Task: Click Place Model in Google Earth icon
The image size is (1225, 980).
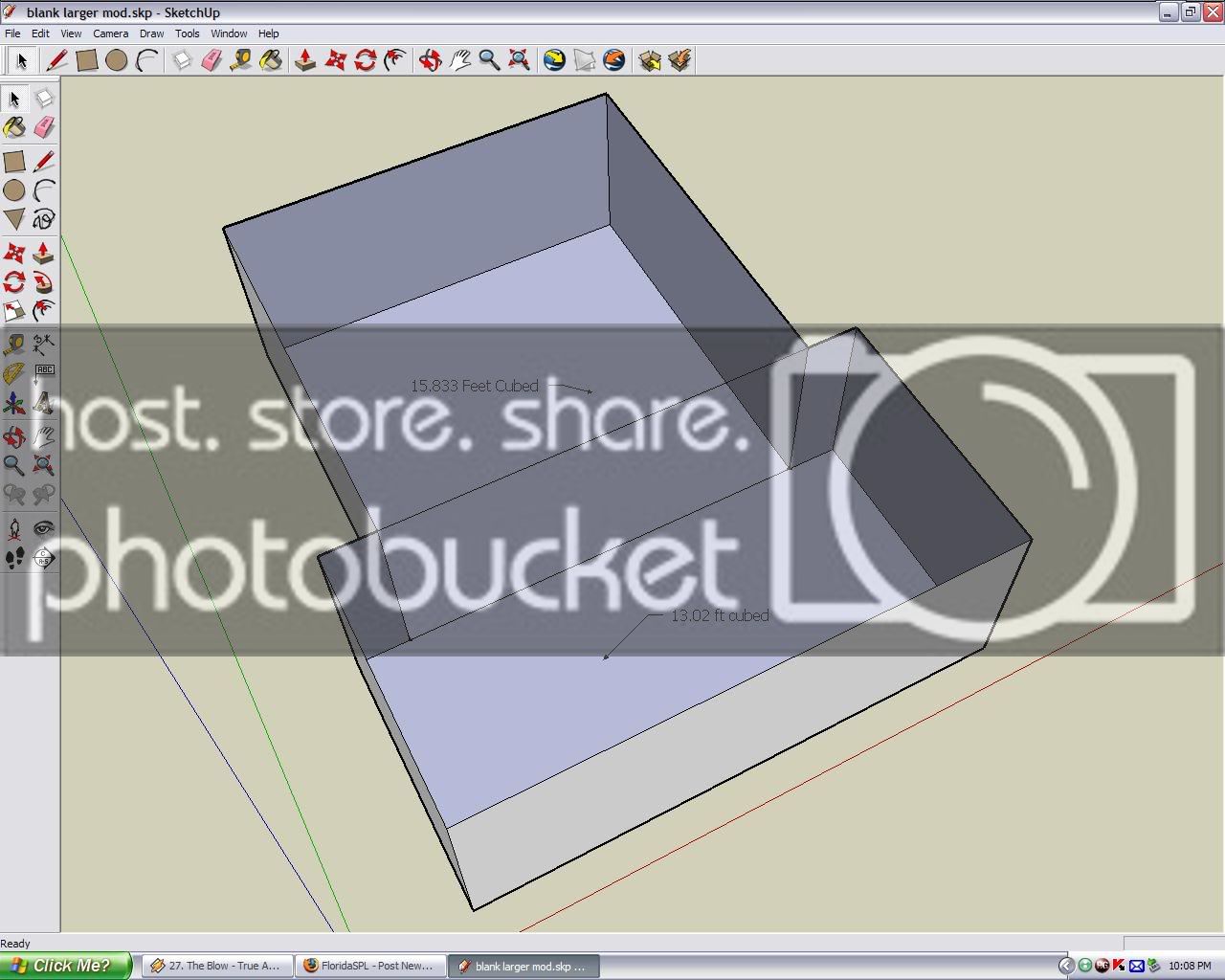Action: [613, 61]
